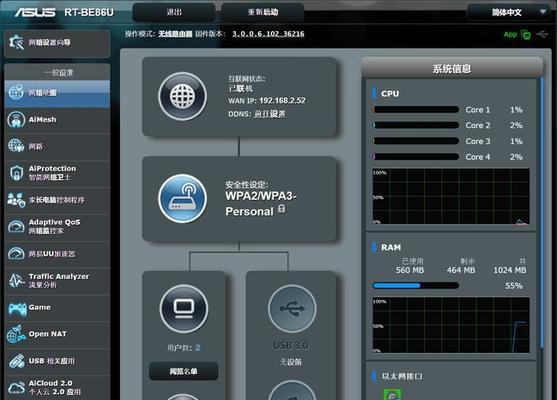Click the 464 MB free RAM value
This screenshot has width=557, height=400.
[x=461, y=270]
